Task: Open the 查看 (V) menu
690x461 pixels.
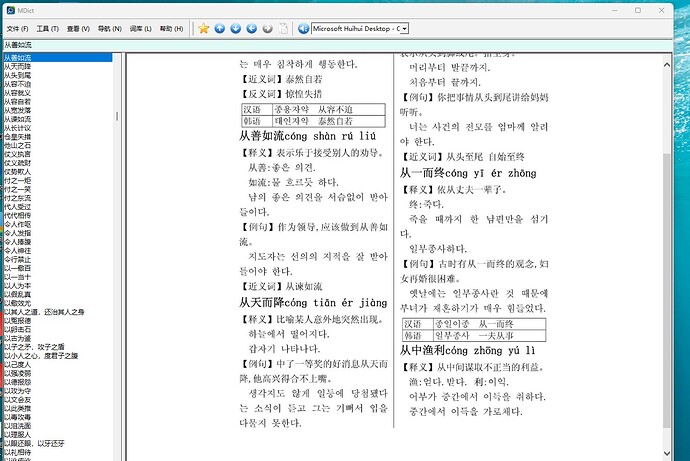Action: pos(78,29)
